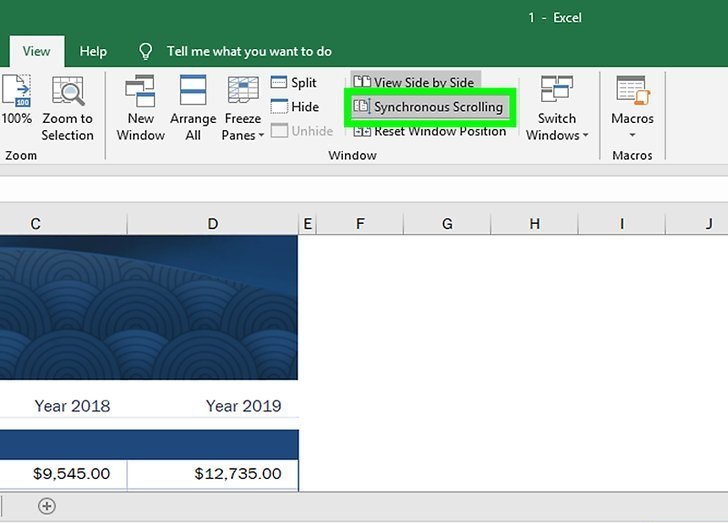Viewport: 728px width, 523px height.
Task: Click the Arrange All icon
Action: point(192,92)
